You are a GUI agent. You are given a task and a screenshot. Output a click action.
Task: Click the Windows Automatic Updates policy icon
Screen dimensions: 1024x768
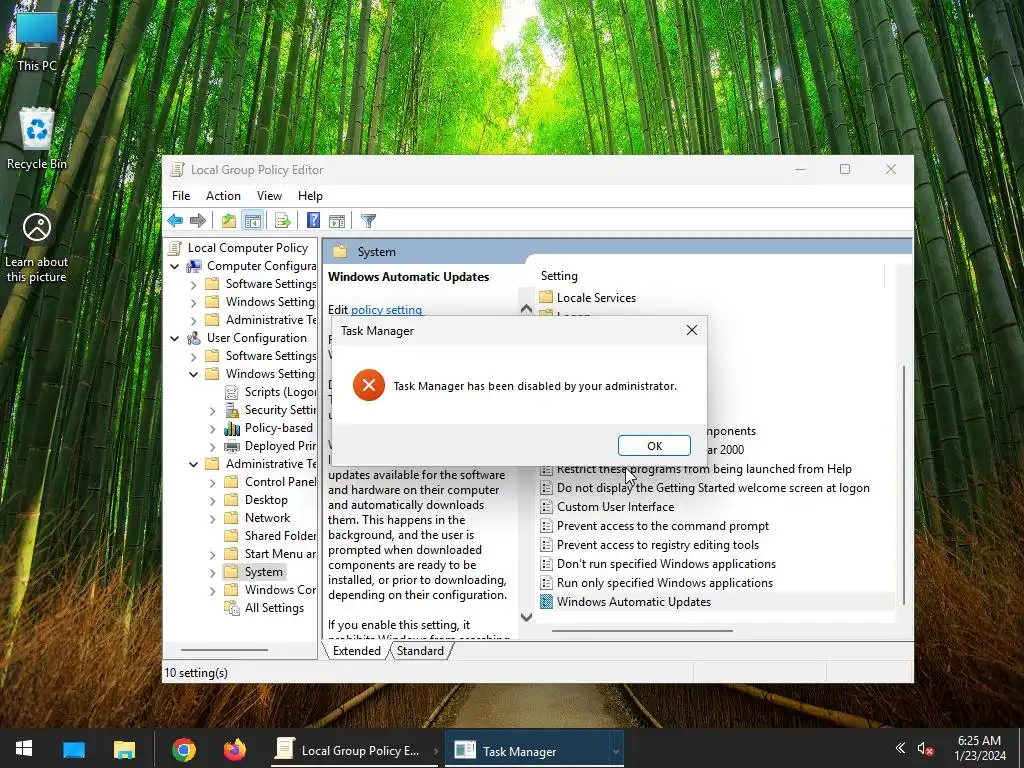pyautogui.click(x=547, y=601)
